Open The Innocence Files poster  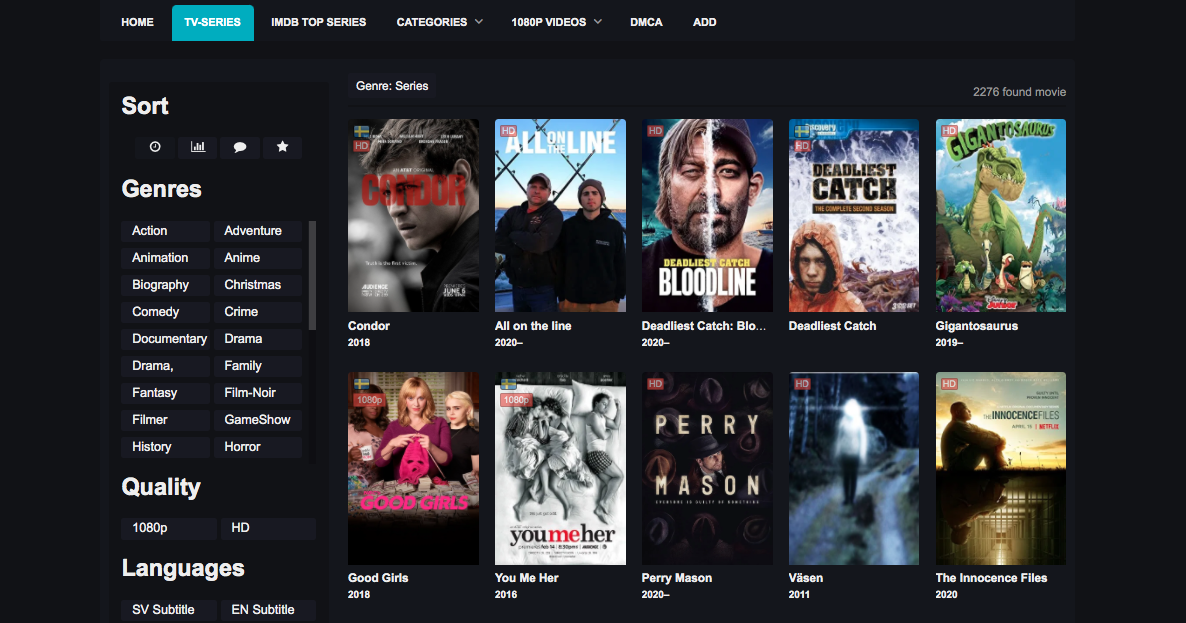pyautogui.click(x=1001, y=468)
